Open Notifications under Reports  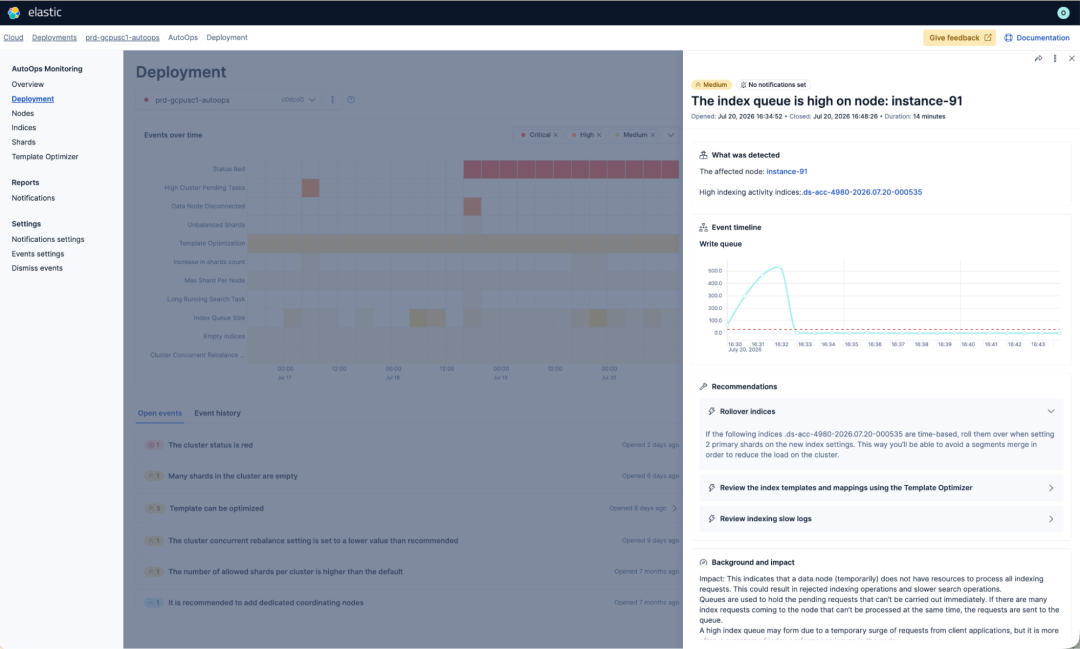point(33,198)
